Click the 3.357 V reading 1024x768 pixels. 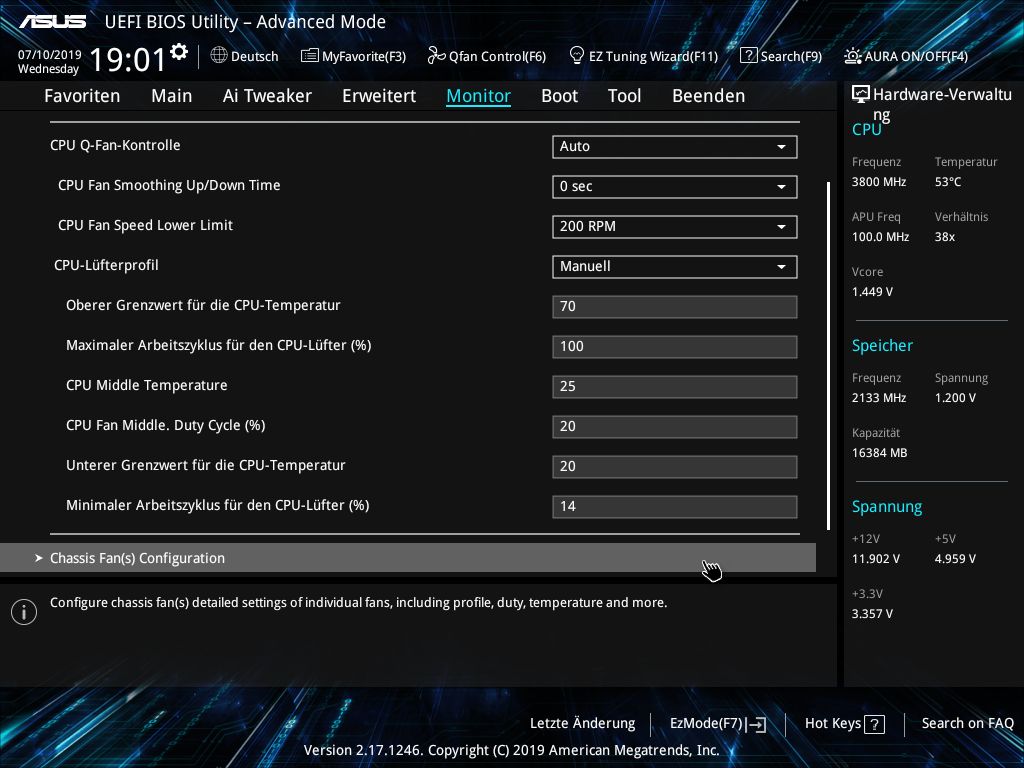coord(872,614)
